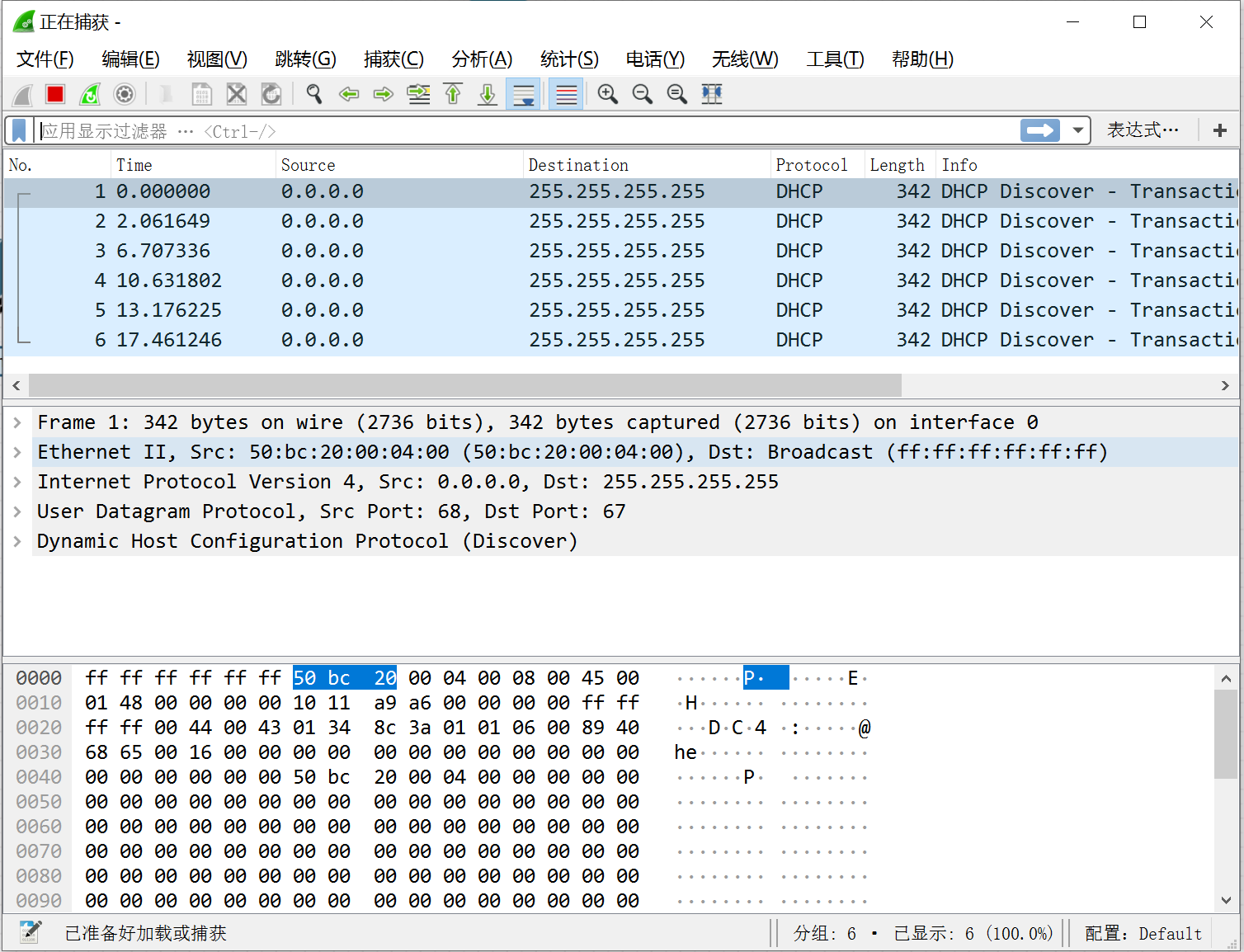Expand the Frame 1 details row
Image resolution: width=1244 pixels, height=952 pixels.
pos(17,422)
